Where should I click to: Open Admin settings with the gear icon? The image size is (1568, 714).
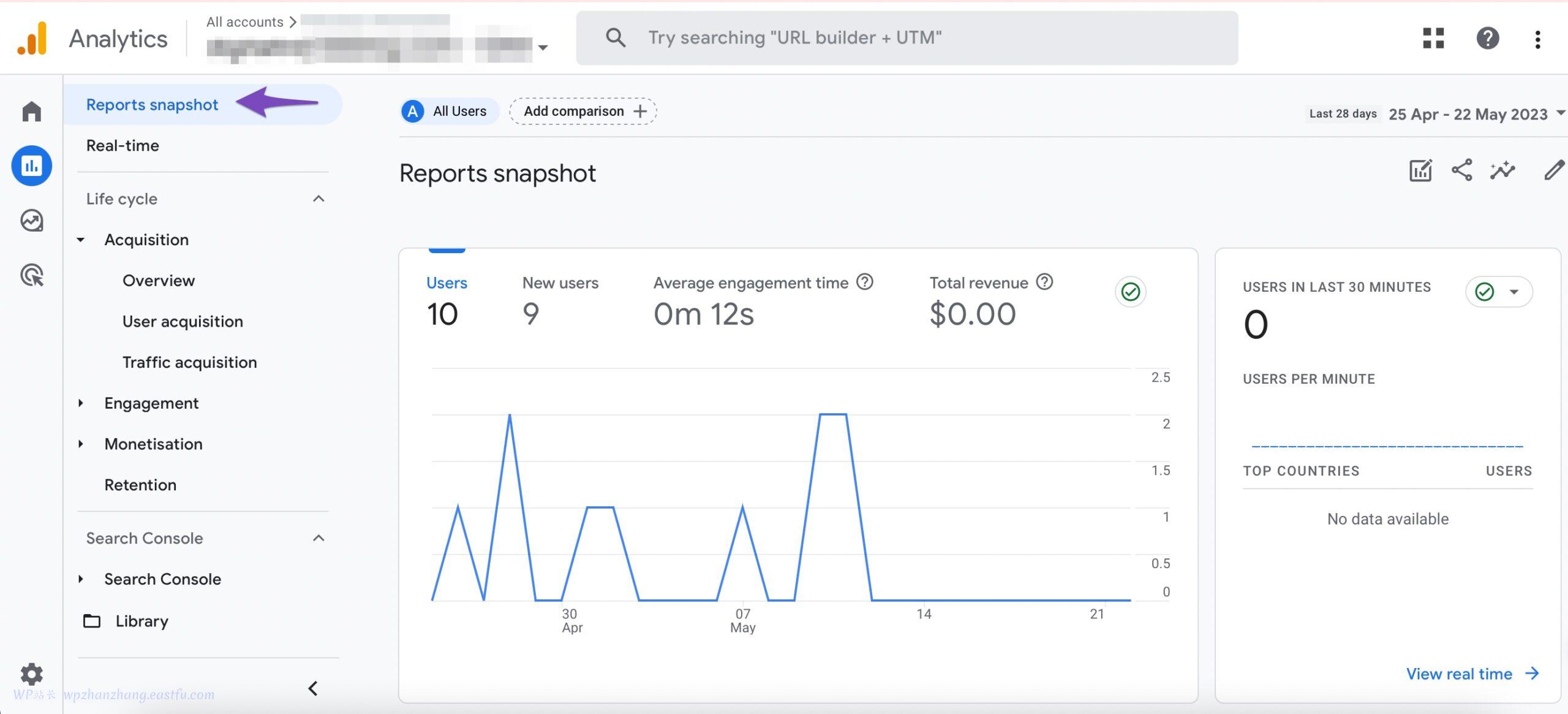(x=31, y=674)
